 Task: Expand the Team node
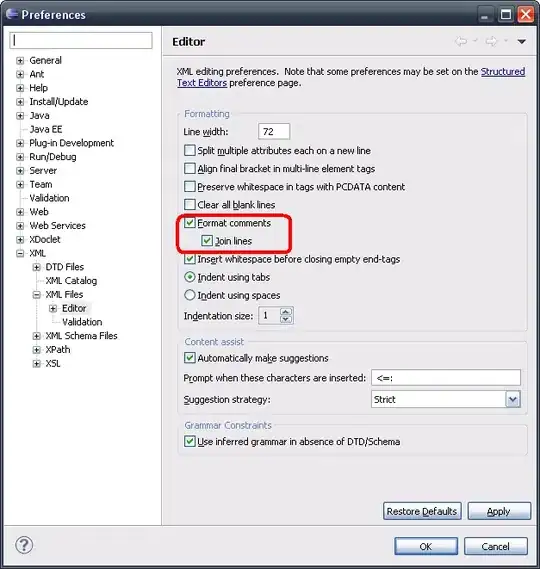(20, 185)
